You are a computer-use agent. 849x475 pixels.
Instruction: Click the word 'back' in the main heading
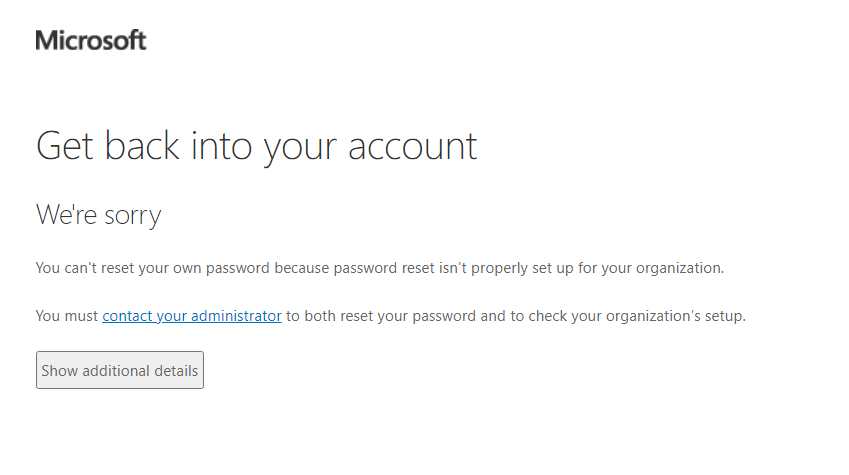pyautogui.click(x=141, y=145)
